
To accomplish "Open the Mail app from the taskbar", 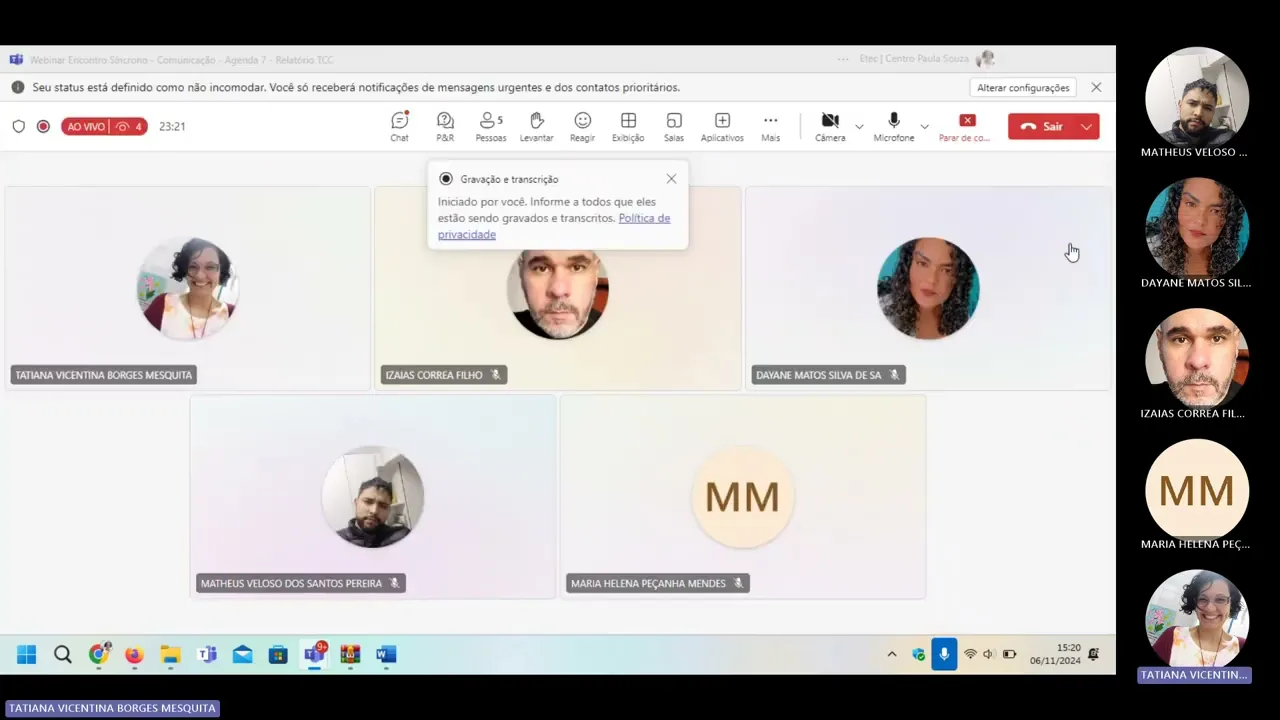I will 243,655.
